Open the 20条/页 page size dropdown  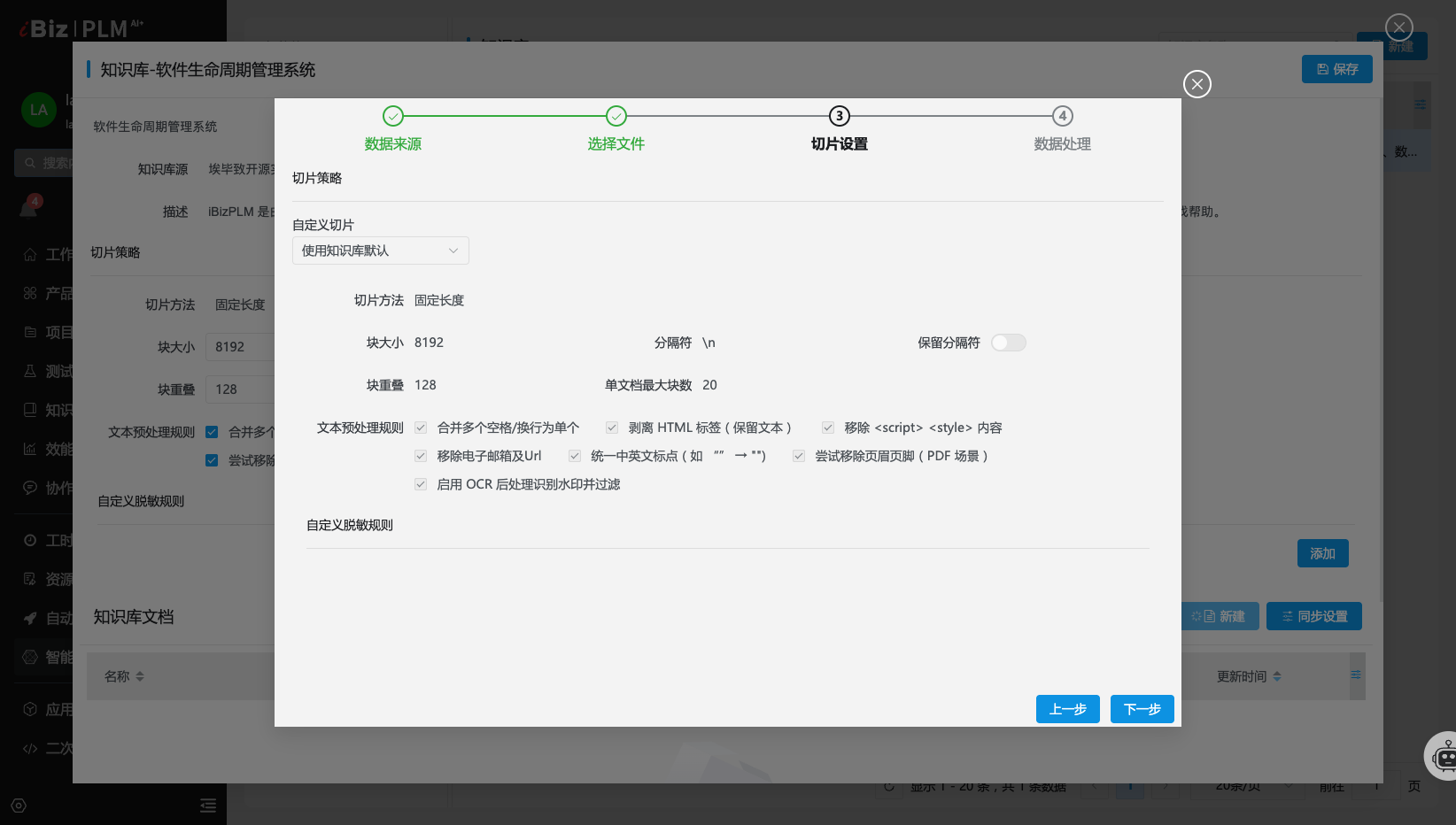click(x=1248, y=785)
